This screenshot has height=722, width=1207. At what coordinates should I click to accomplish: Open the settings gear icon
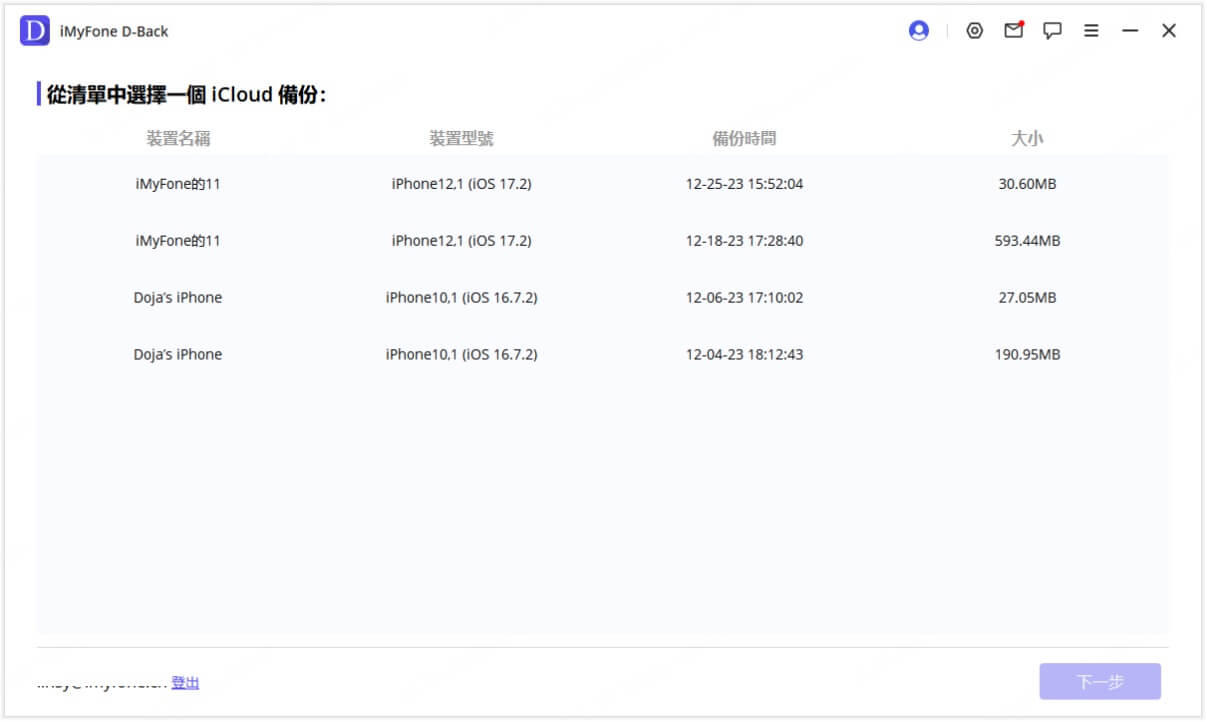[975, 30]
